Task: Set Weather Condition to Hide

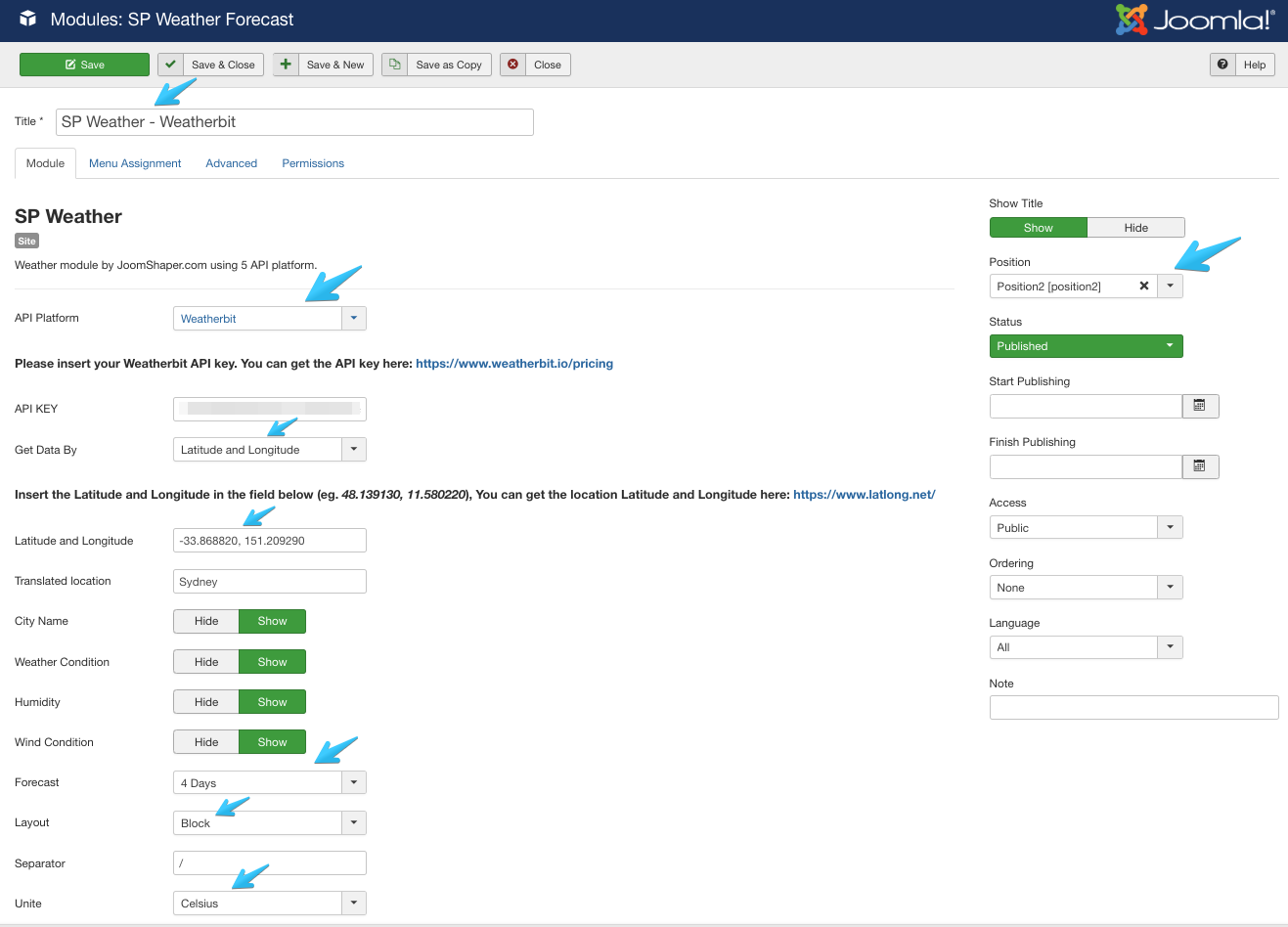Action: (x=206, y=662)
